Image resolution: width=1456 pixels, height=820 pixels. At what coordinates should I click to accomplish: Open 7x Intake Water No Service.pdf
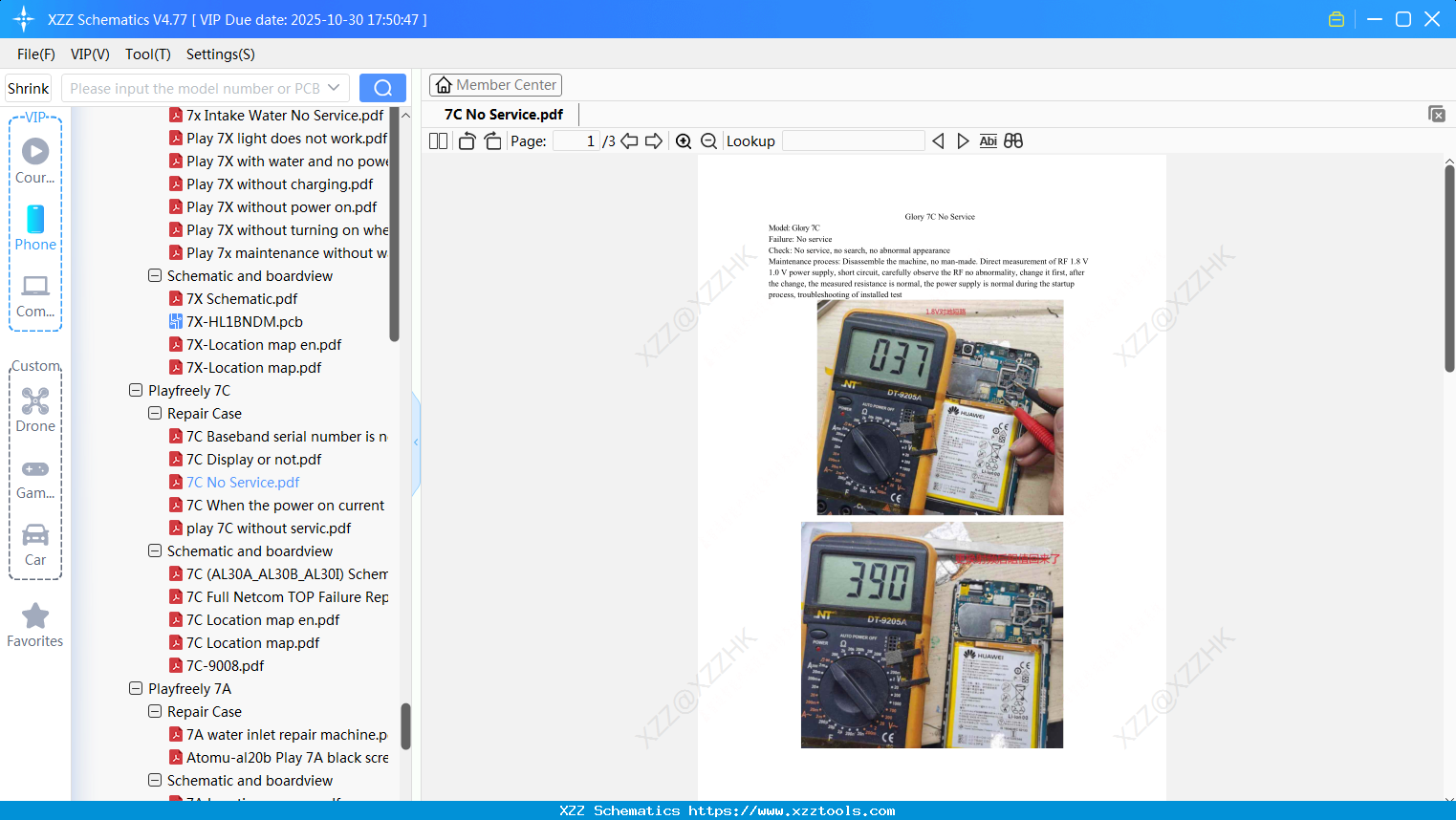[276, 116]
